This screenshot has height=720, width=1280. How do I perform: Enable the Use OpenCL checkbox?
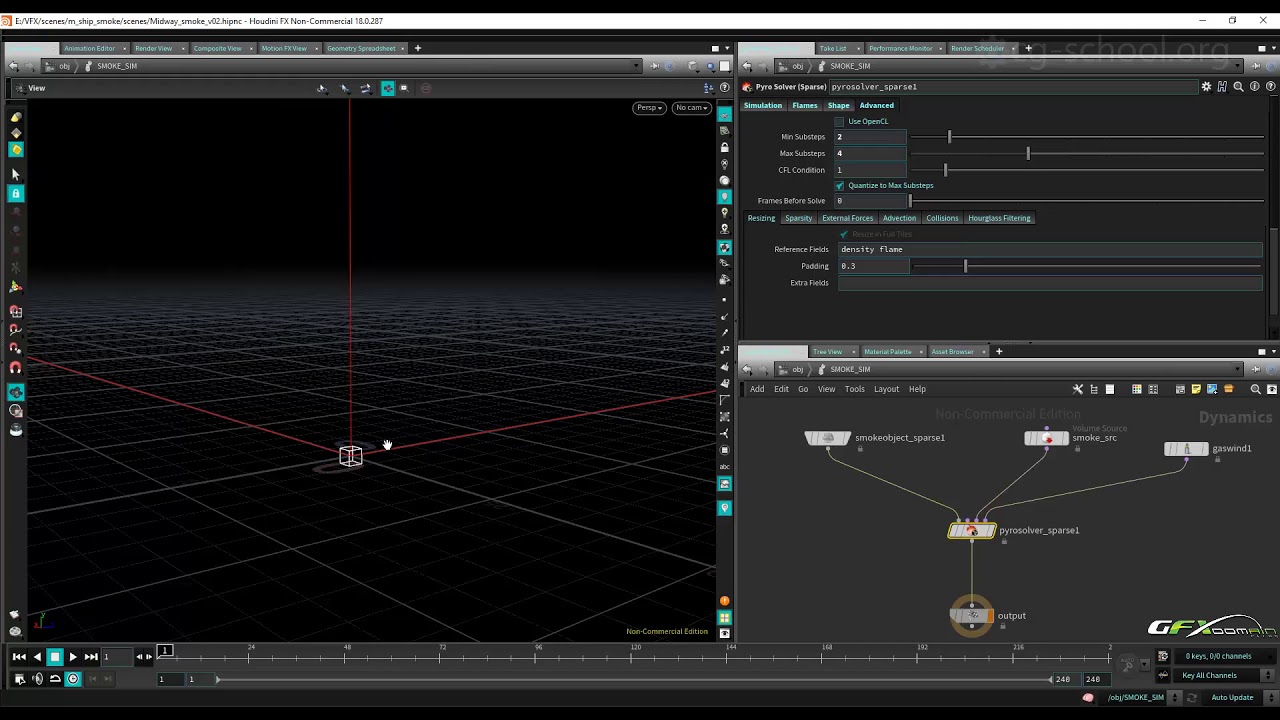tap(840, 121)
